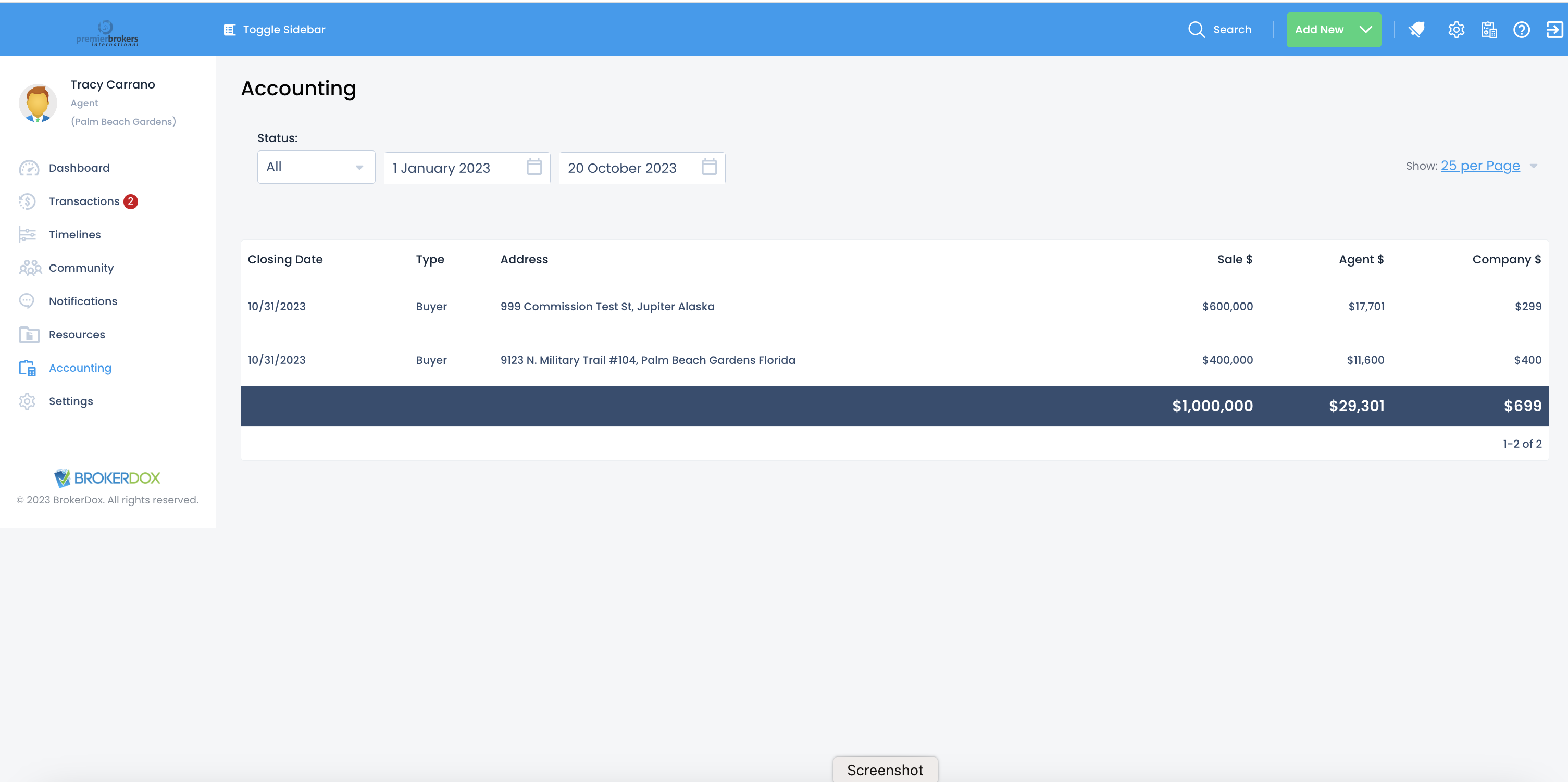Click the red Transactions badge showing 2

[x=131, y=201]
